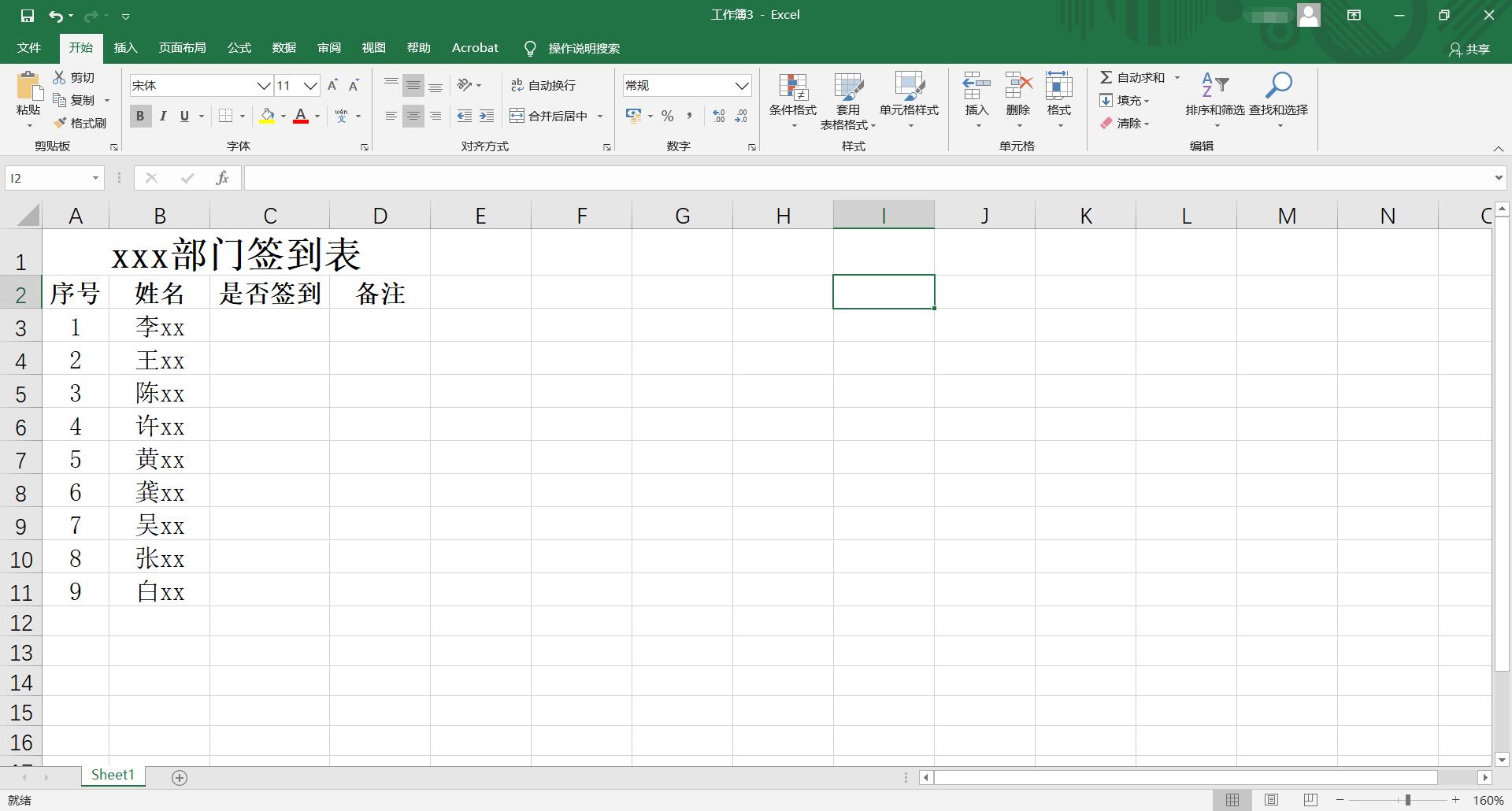Open the font name dropdown (宋体)
The height and width of the screenshot is (811, 1512).
point(263,85)
